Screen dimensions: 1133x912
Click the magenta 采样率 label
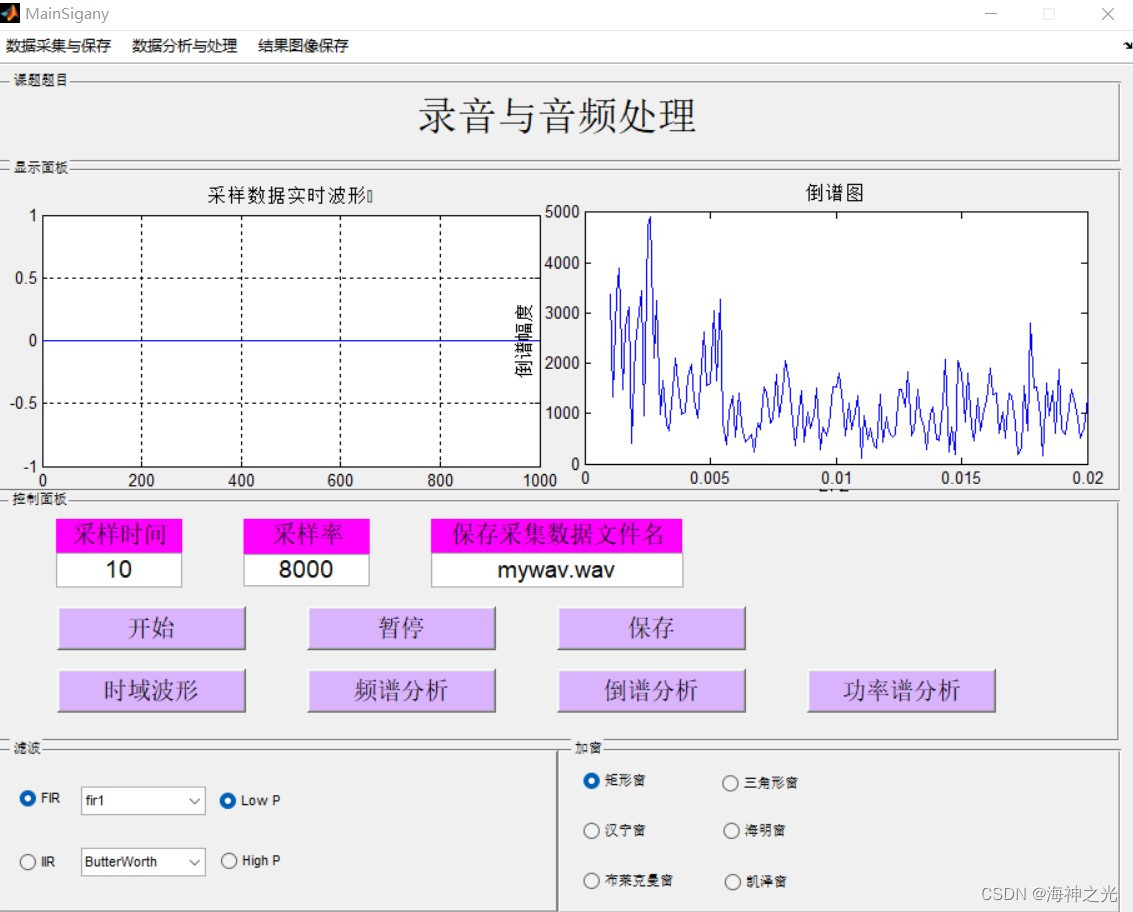coord(306,535)
